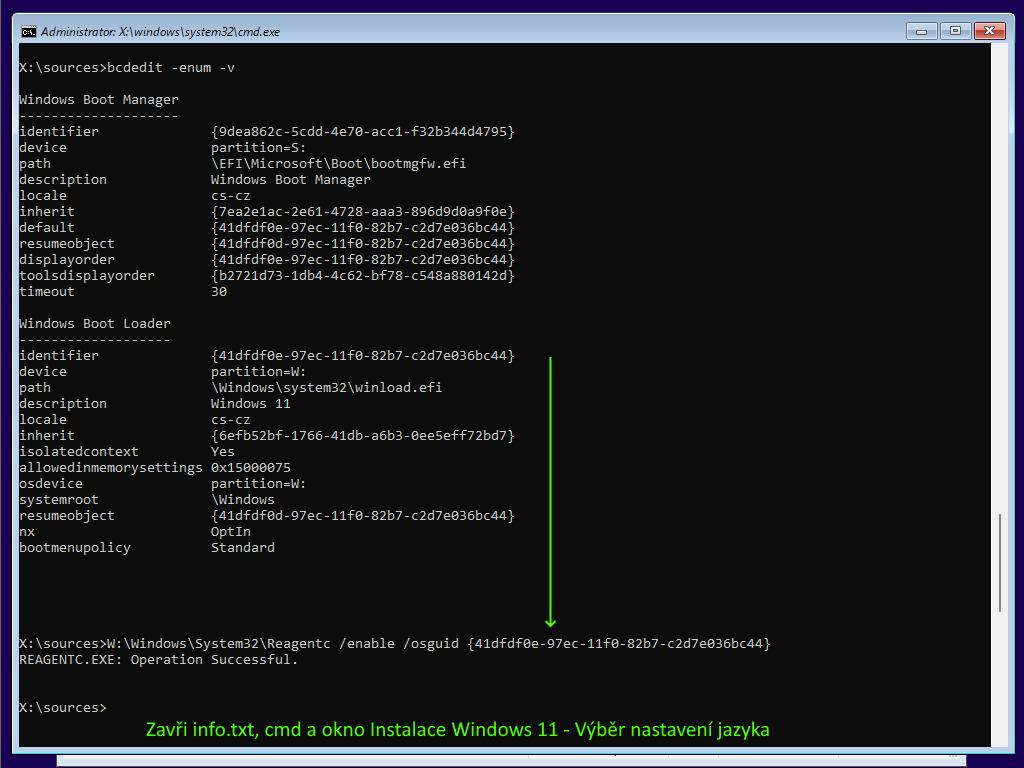1024x768 pixels.
Task: Close the Administrator cmd.exe window
Action: pos(989,31)
